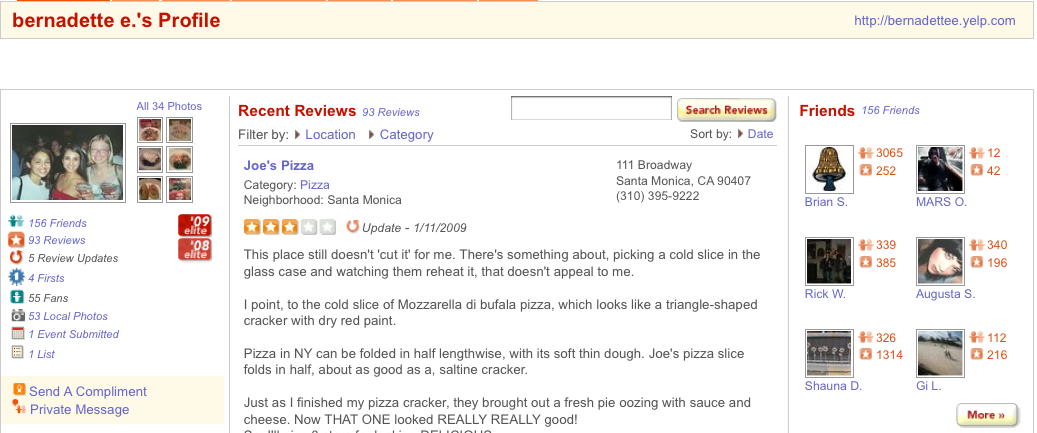Click the review search input field

coord(591,108)
